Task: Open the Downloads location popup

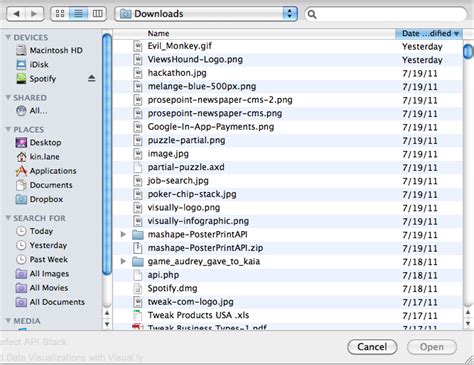Action: coord(206,14)
